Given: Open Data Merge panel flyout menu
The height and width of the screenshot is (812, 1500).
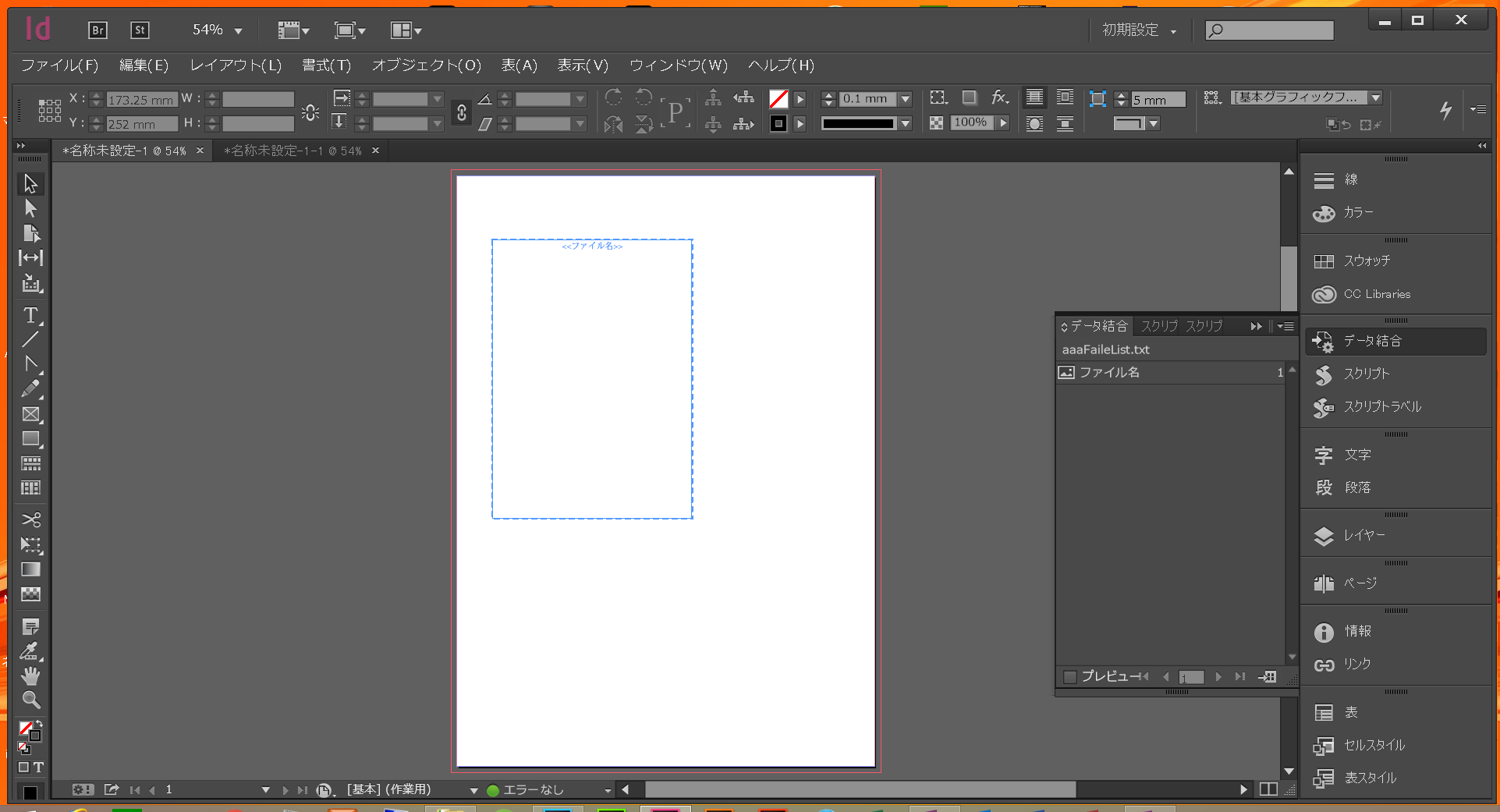Looking at the screenshot, I should [x=1285, y=326].
